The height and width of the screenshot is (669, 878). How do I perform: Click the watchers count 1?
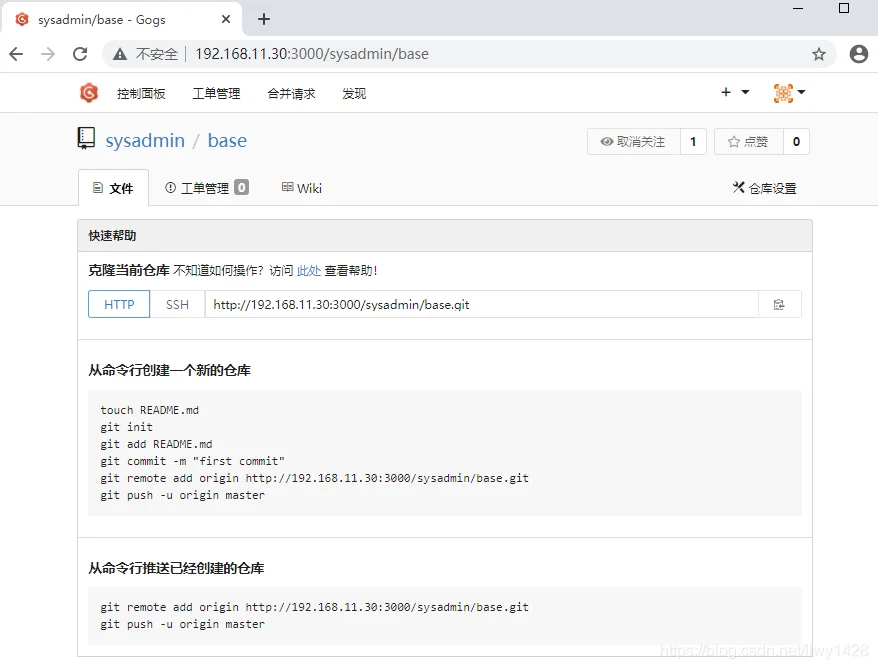click(x=693, y=142)
